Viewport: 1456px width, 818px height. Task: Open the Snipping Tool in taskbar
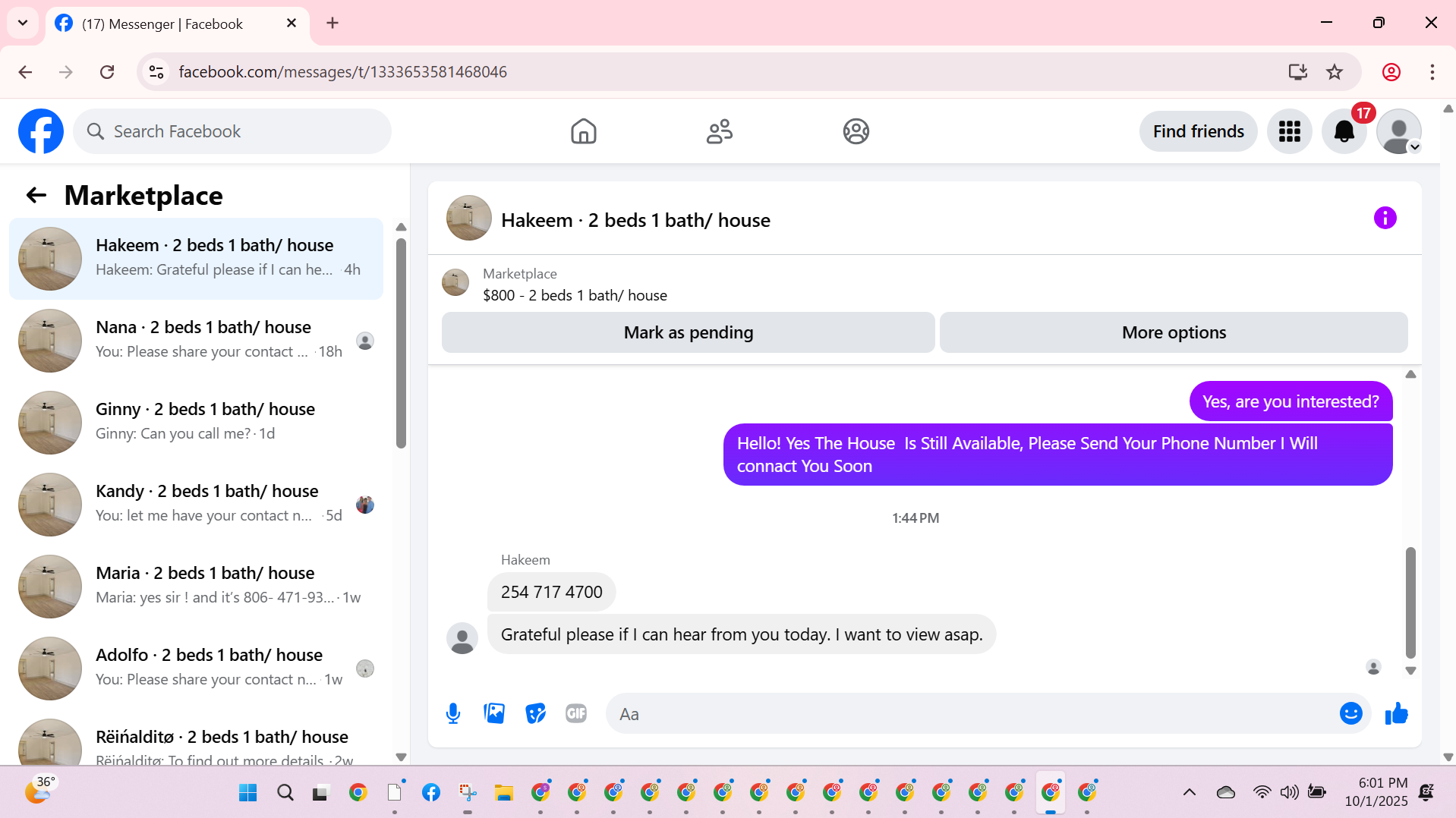click(x=467, y=793)
